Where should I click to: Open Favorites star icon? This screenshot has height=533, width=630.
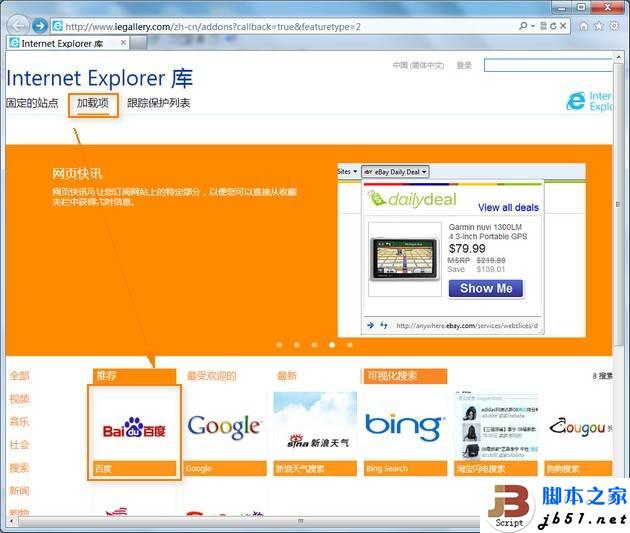tap(599, 26)
